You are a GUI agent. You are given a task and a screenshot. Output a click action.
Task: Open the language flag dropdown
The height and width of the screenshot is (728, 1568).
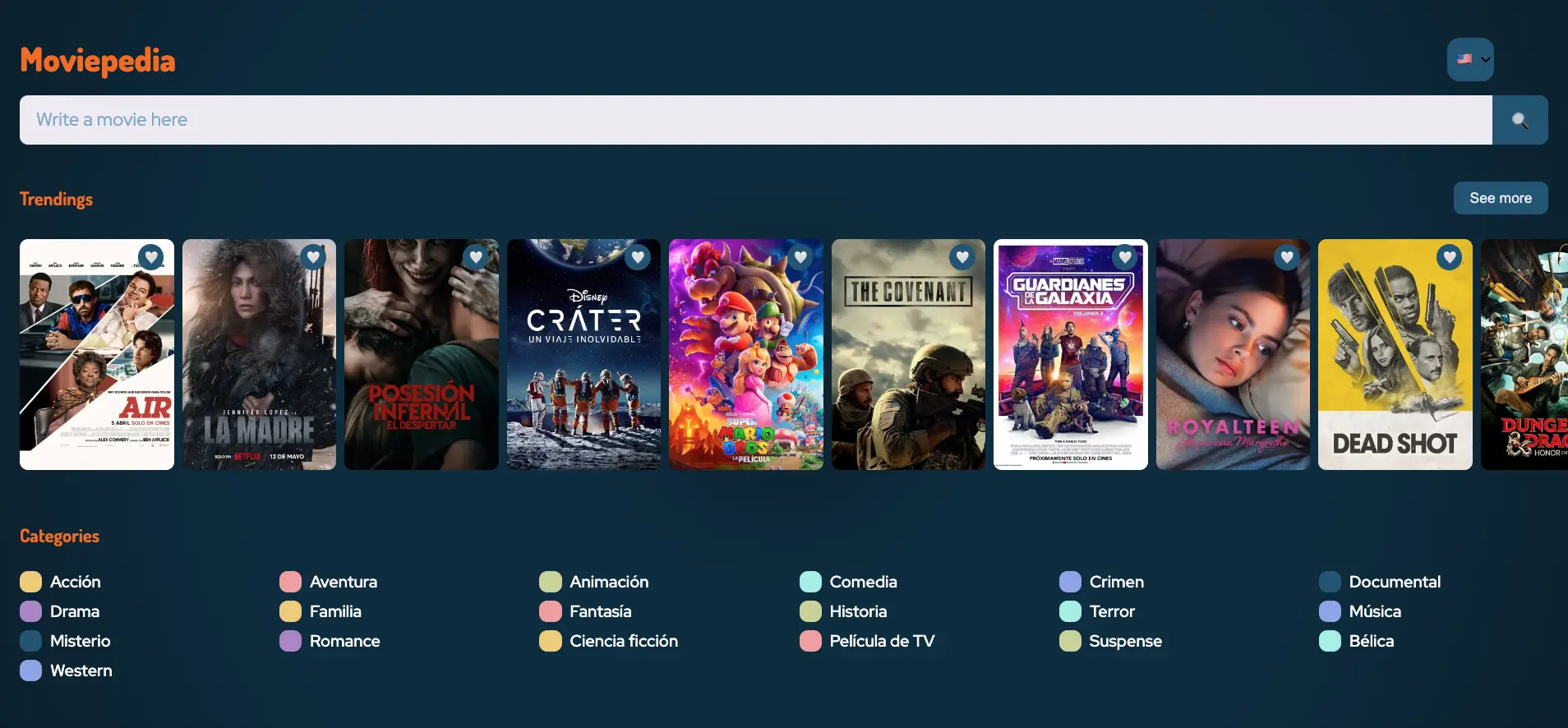point(1470,59)
